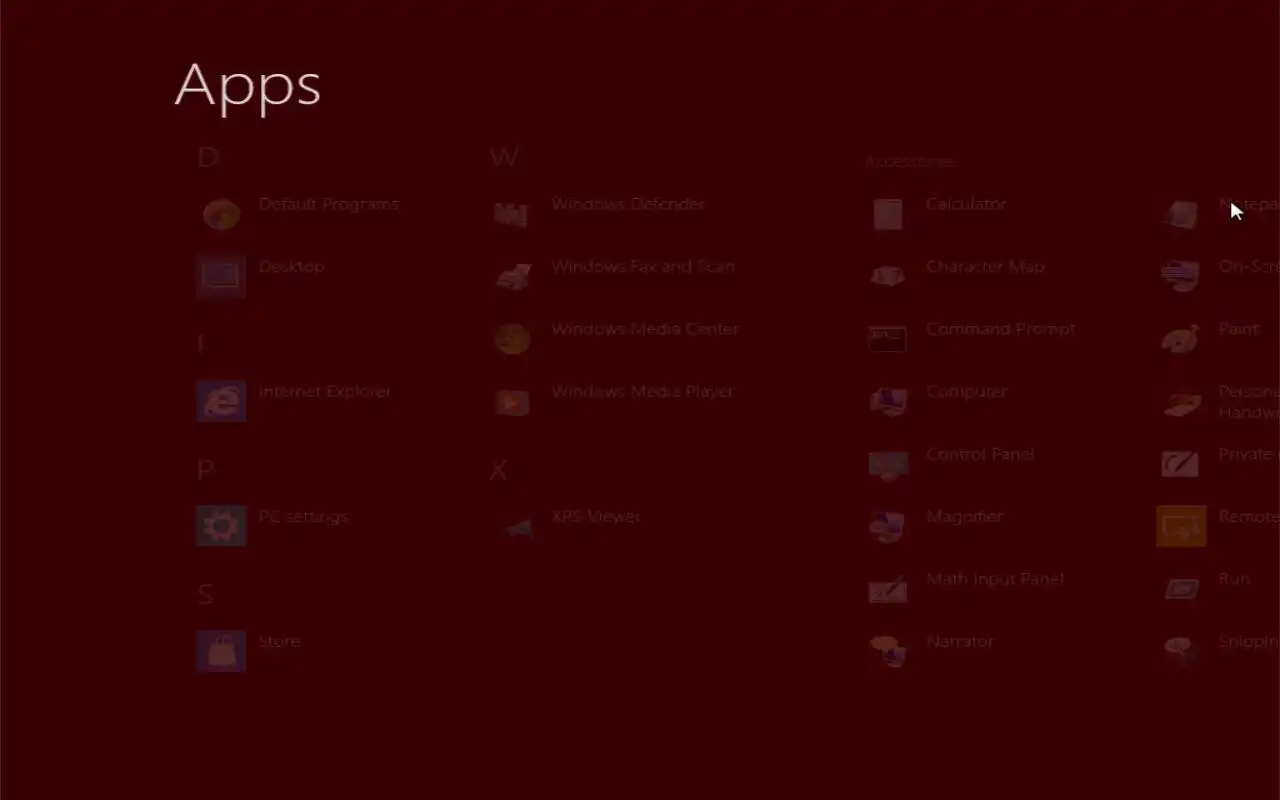The height and width of the screenshot is (800, 1280).
Task: Launch the Private Character Editor icon
Action: (x=1181, y=464)
